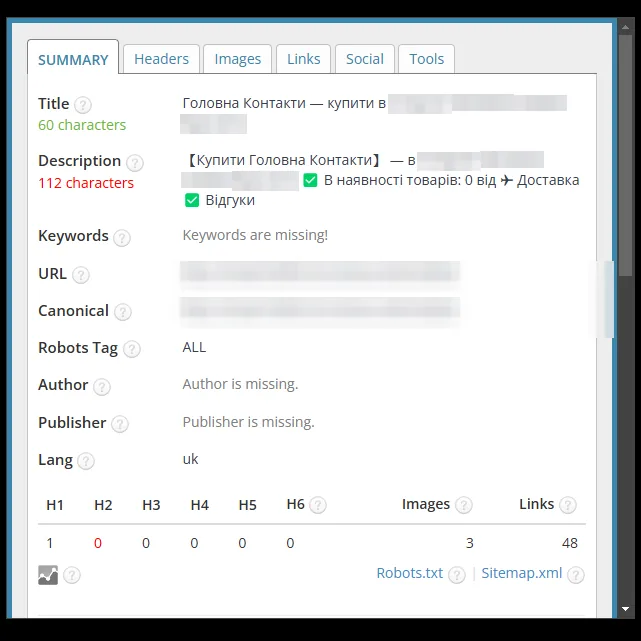Click the help icon next to Robots Tag

point(132,349)
